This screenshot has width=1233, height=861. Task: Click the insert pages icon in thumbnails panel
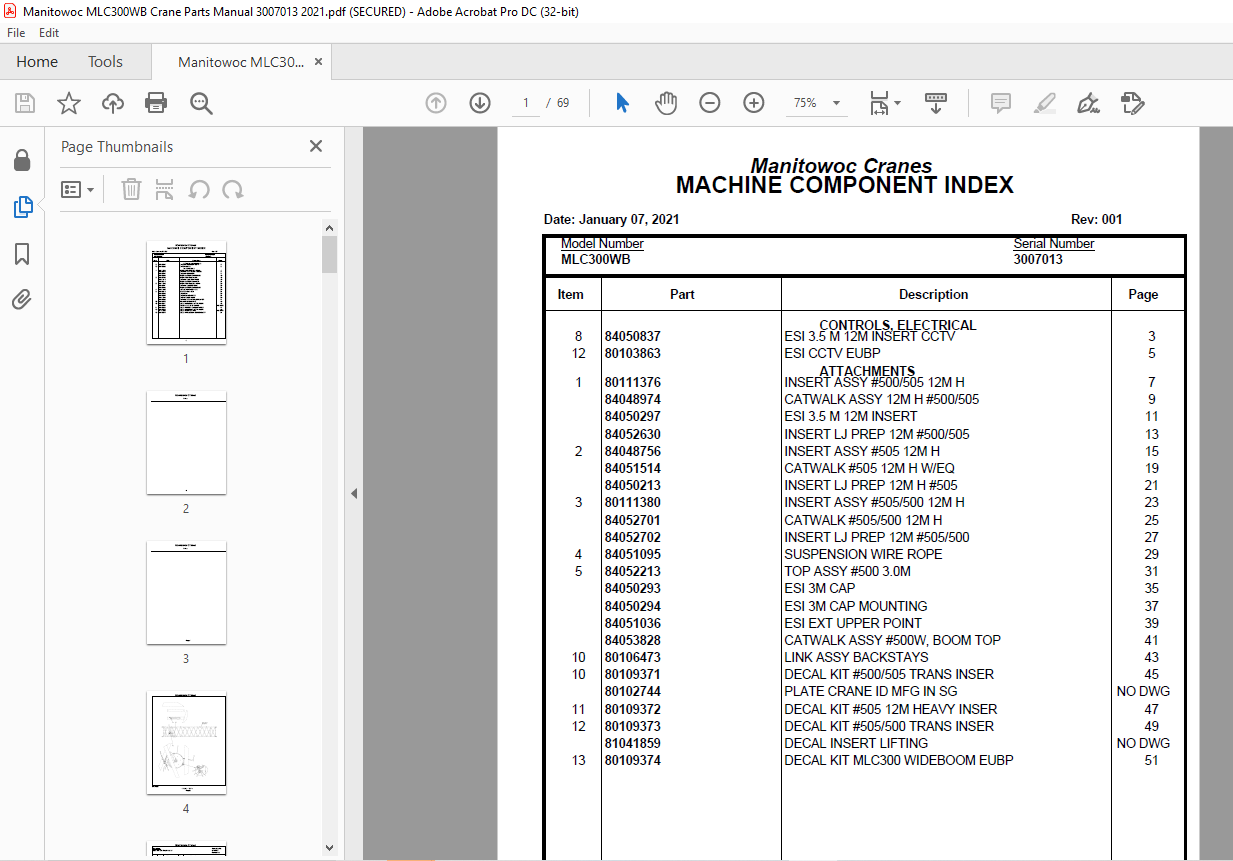point(165,189)
